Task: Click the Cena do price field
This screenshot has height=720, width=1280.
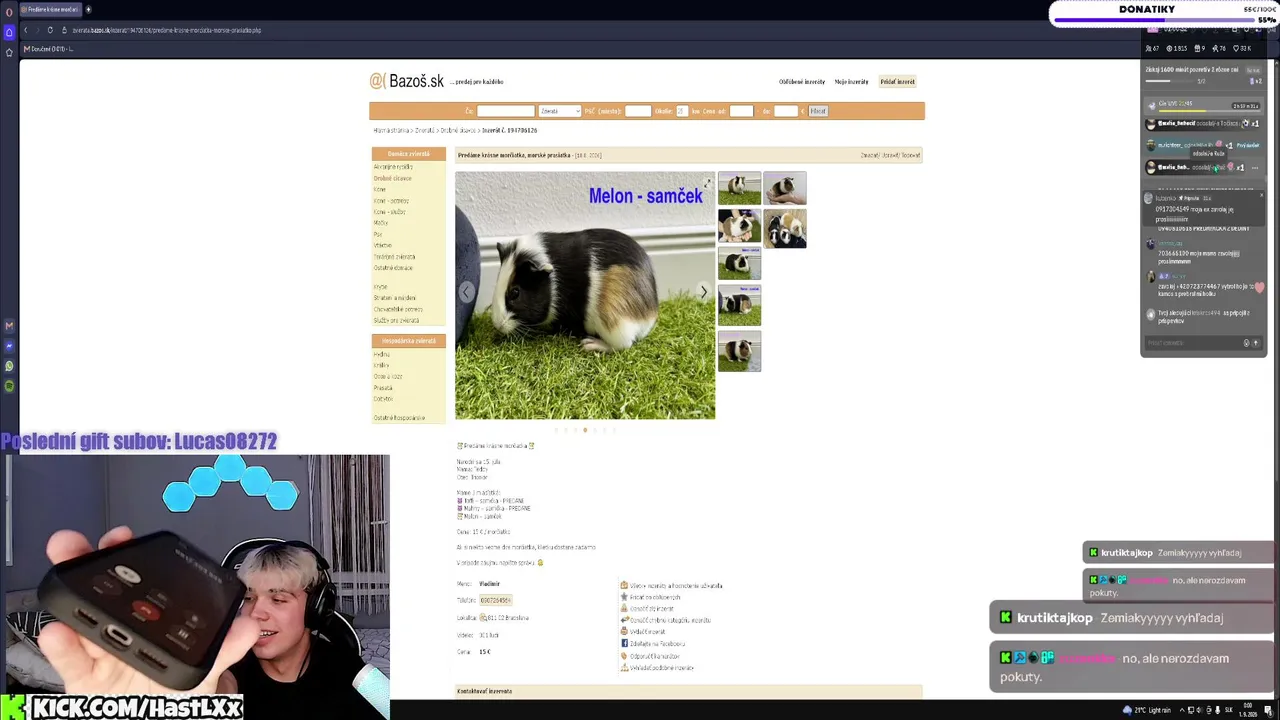Action: pos(786,111)
